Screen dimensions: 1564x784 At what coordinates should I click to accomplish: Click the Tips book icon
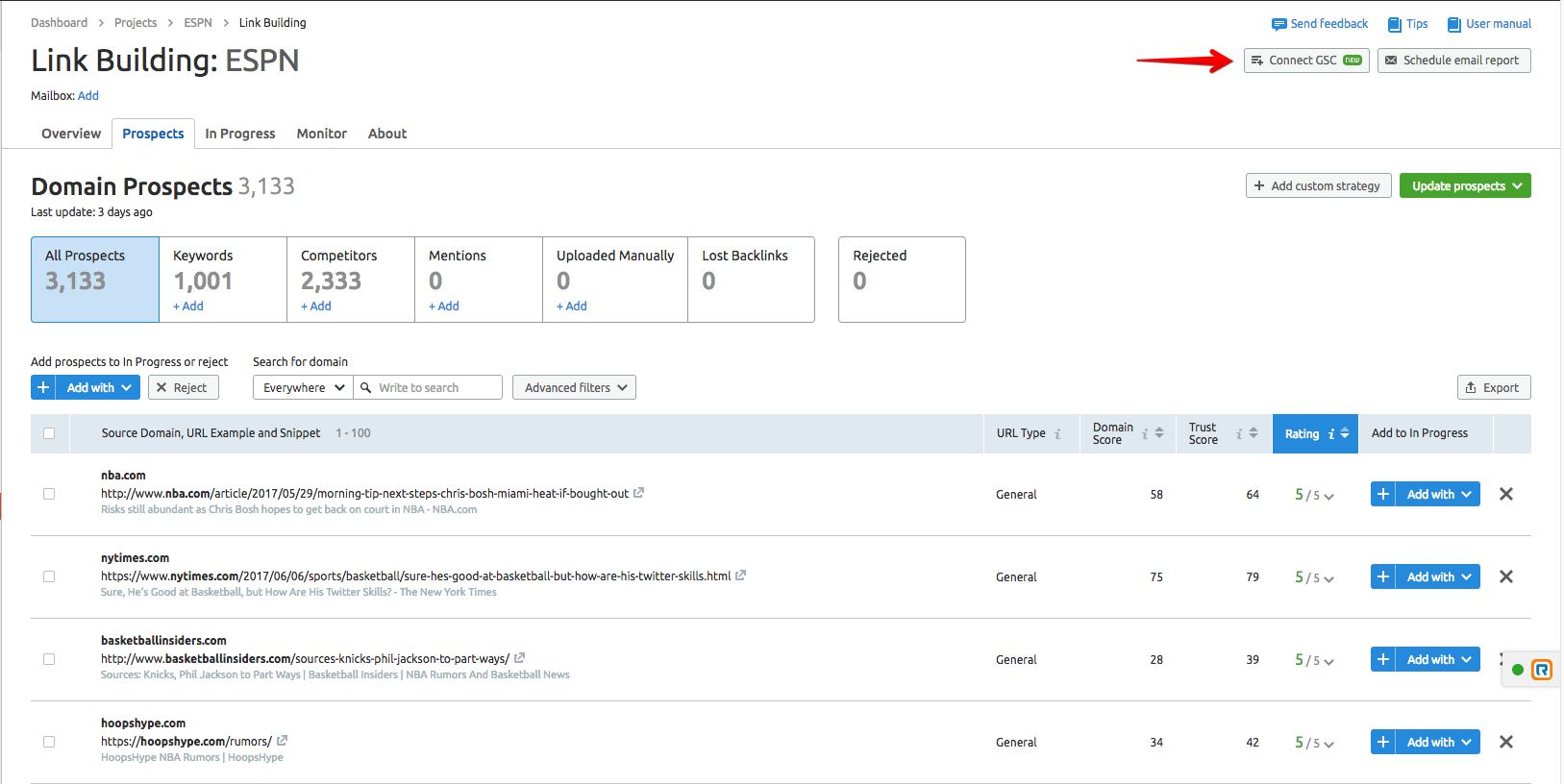click(1395, 24)
